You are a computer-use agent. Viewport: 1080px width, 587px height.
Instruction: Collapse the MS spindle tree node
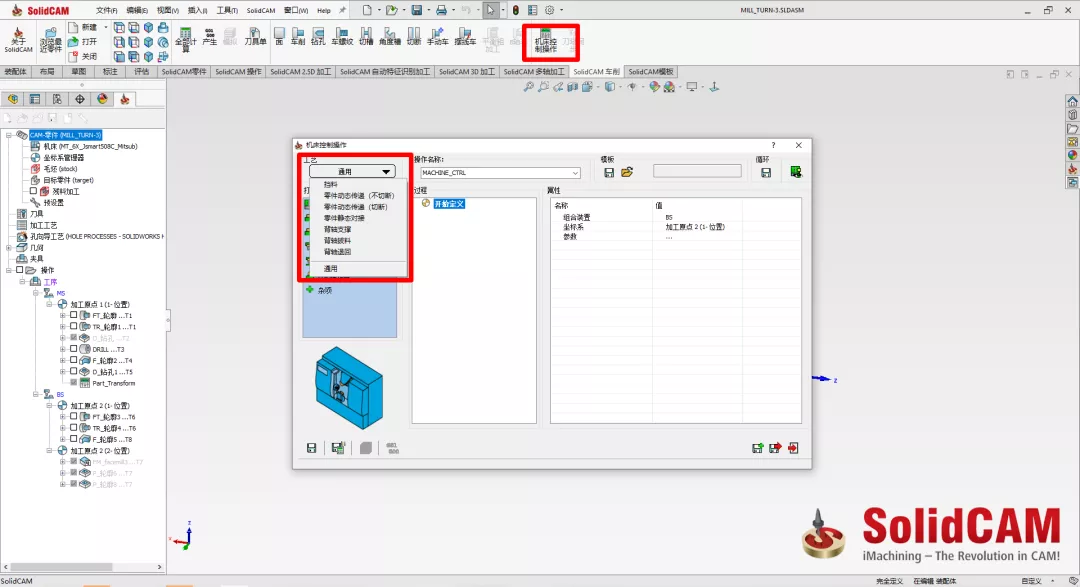pos(36,293)
